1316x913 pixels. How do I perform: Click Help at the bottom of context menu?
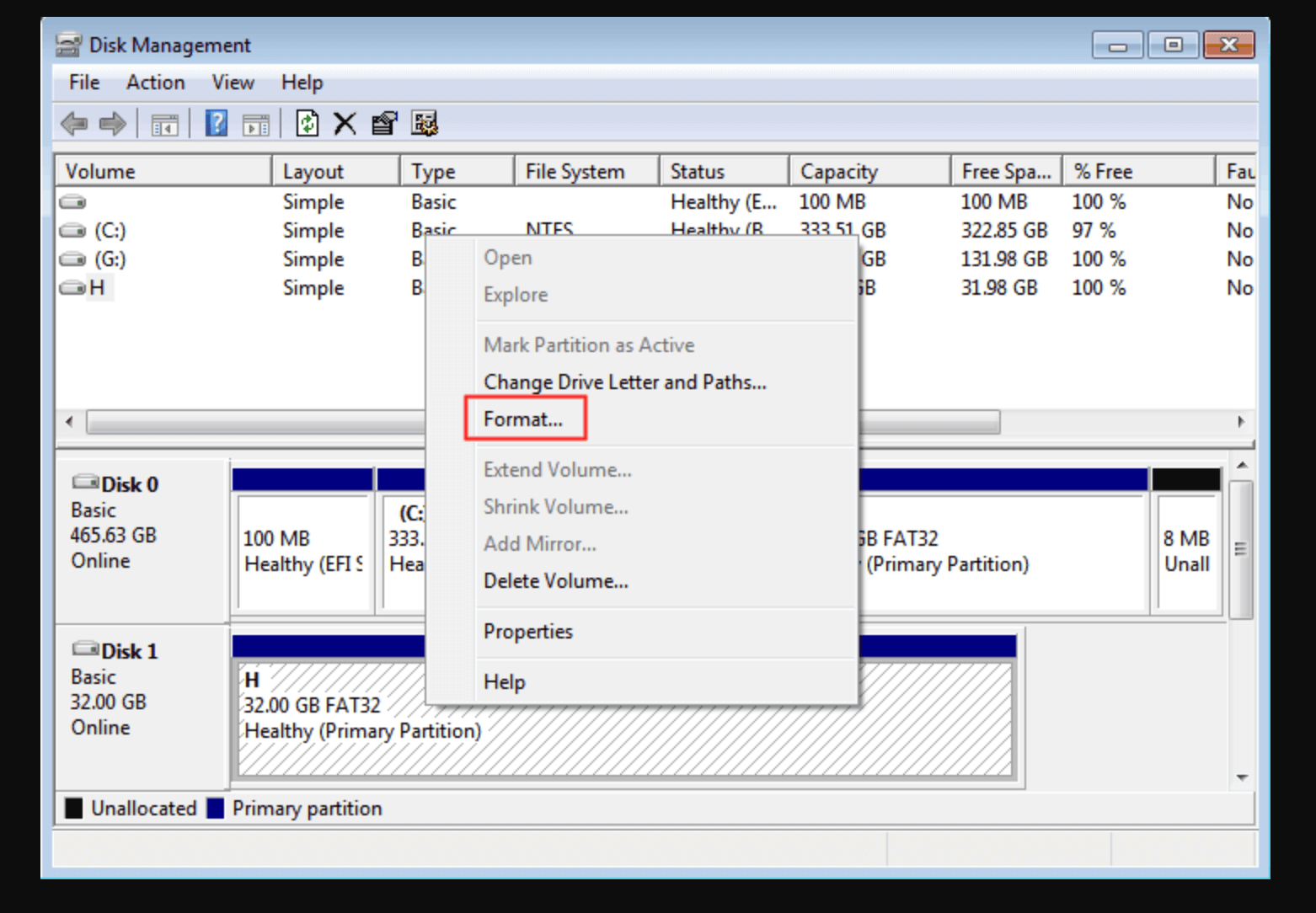[x=504, y=681]
